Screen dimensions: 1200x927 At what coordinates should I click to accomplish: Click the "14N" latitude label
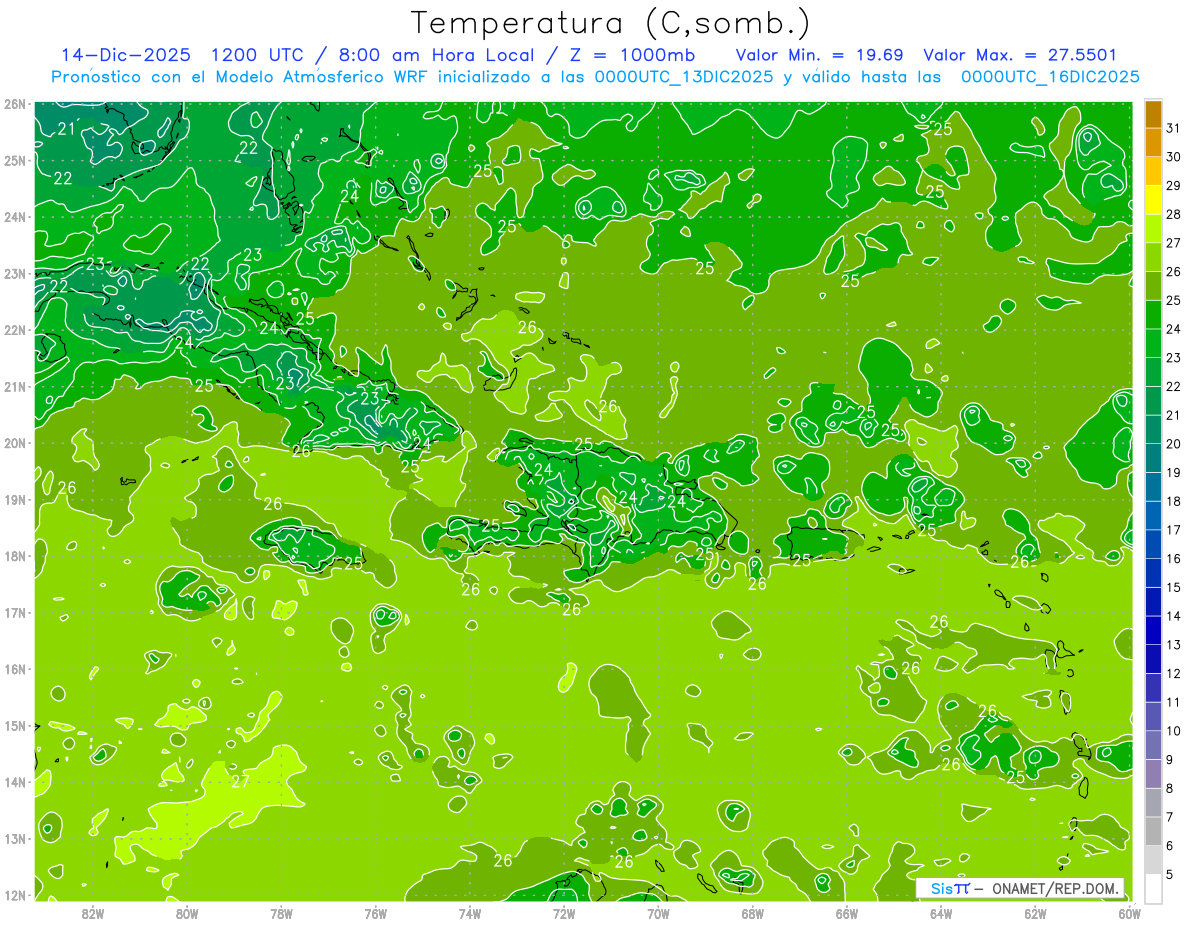(14, 782)
